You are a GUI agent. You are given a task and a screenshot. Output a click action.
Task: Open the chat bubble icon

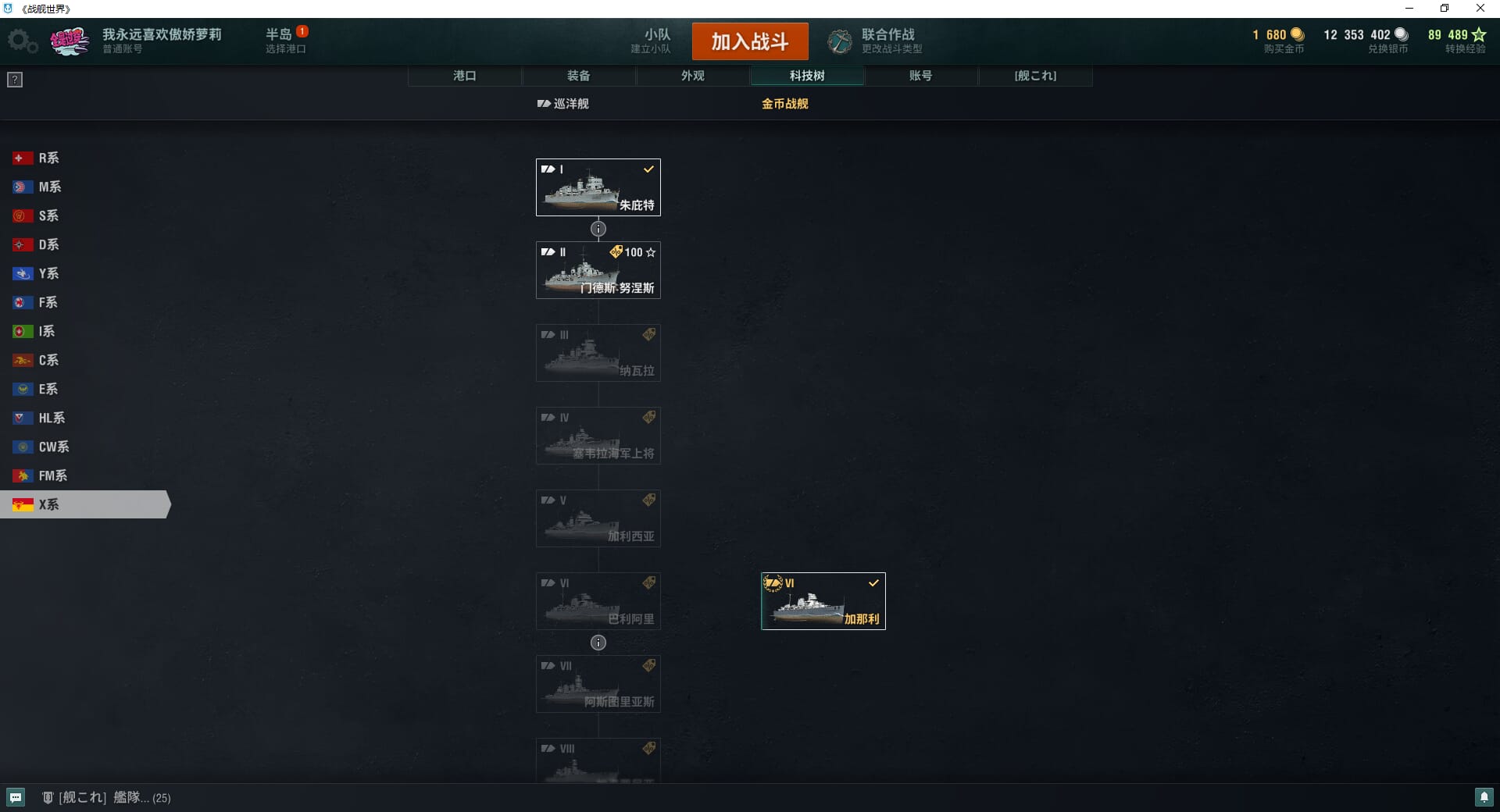16,797
